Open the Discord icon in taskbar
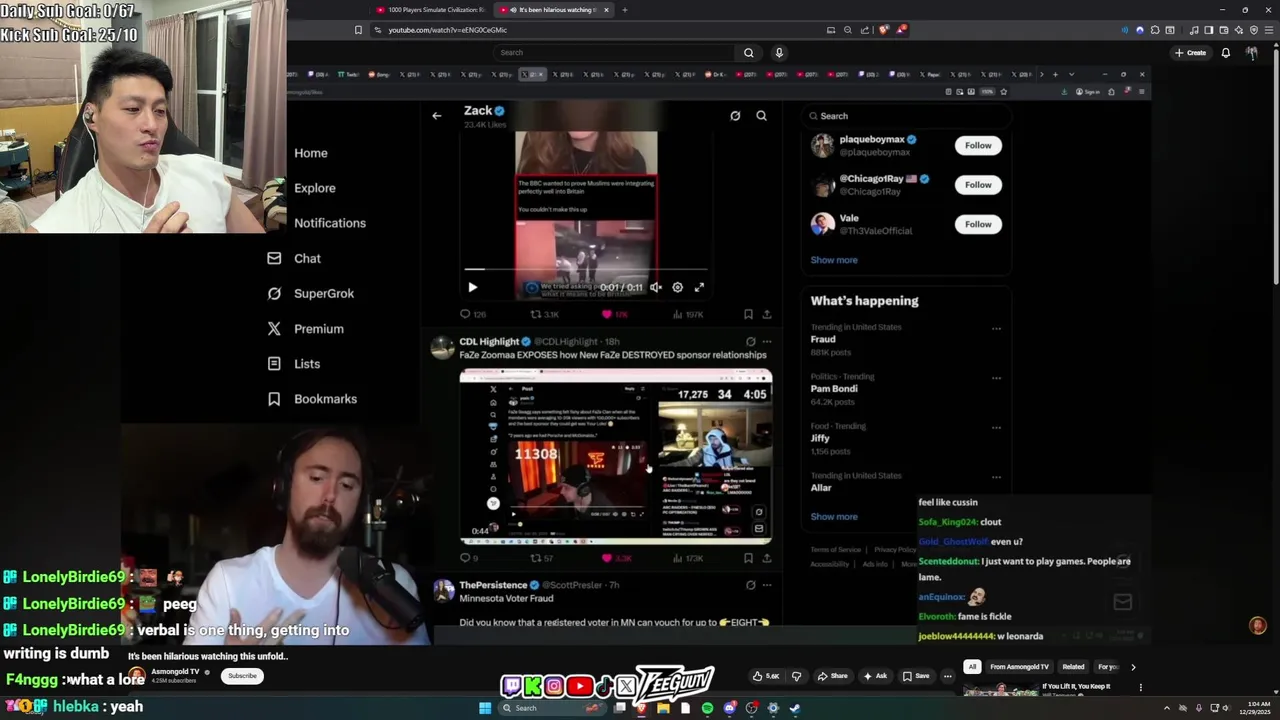Image resolution: width=1280 pixels, height=720 pixels. coord(729,708)
